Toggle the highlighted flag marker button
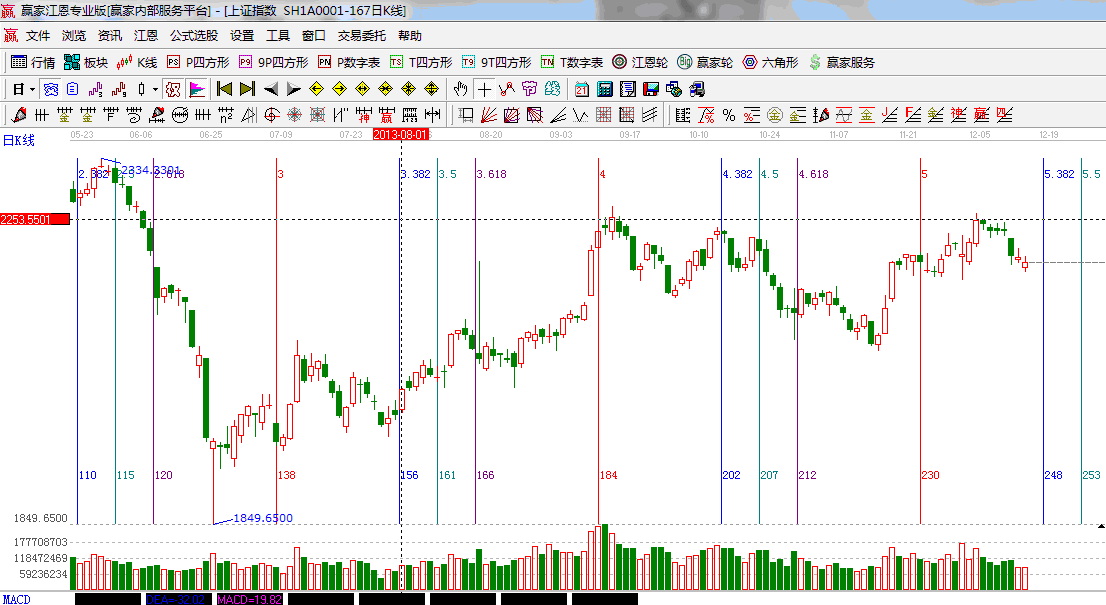The width and height of the screenshot is (1106, 605). coord(196,89)
